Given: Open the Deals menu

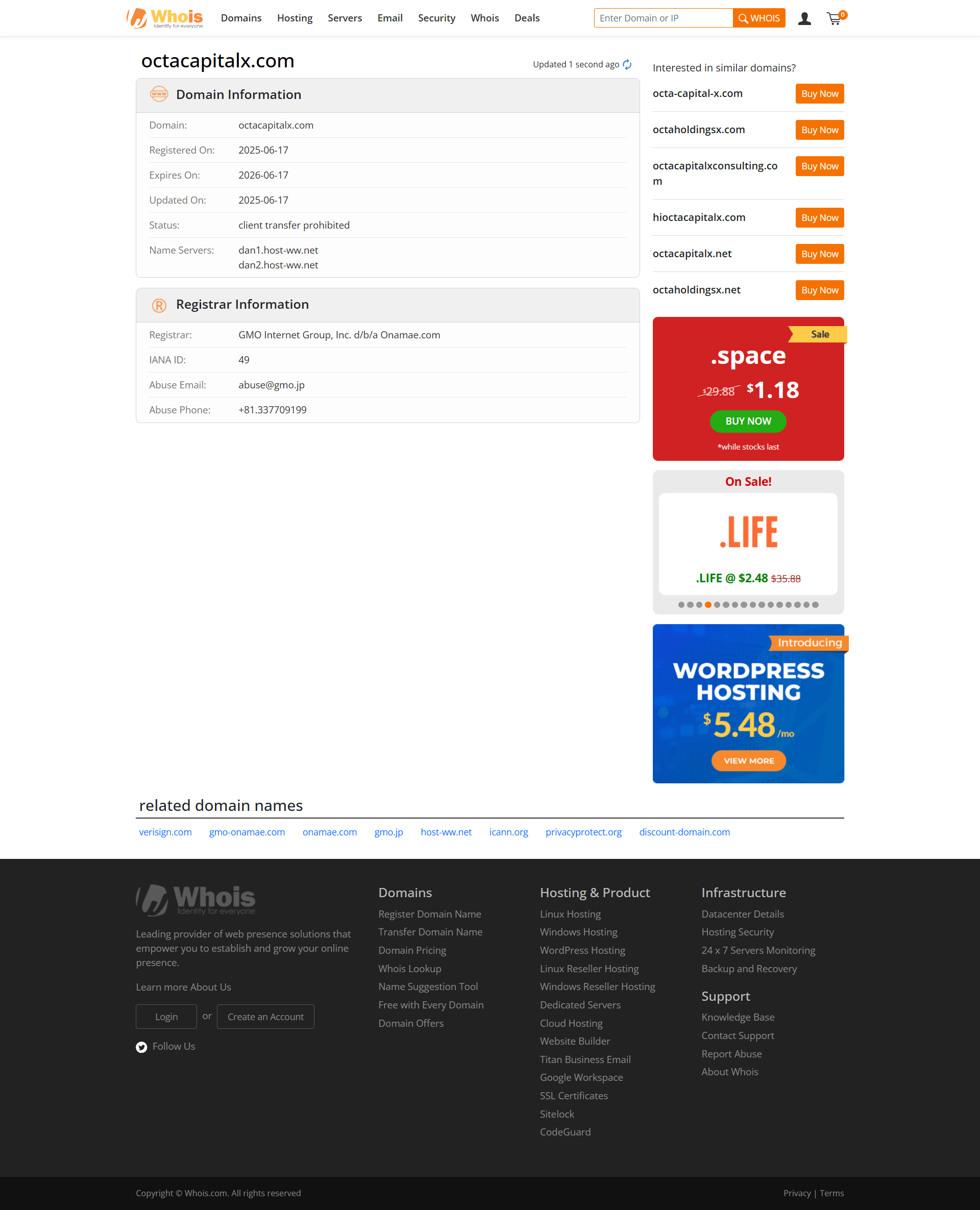Looking at the screenshot, I should click(527, 18).
